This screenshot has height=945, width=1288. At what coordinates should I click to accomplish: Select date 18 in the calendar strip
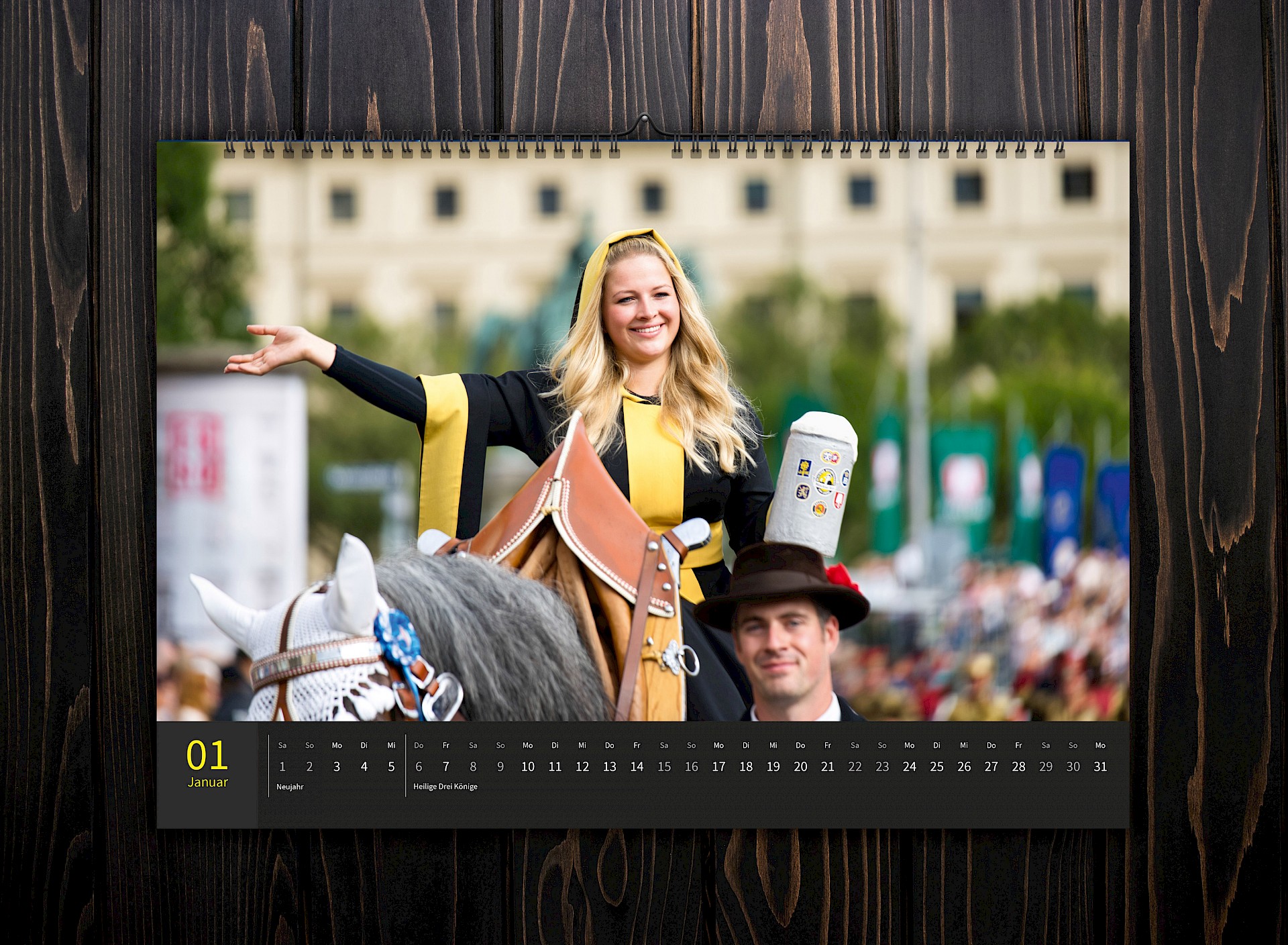pyautogui.click(x=746, y=766)
